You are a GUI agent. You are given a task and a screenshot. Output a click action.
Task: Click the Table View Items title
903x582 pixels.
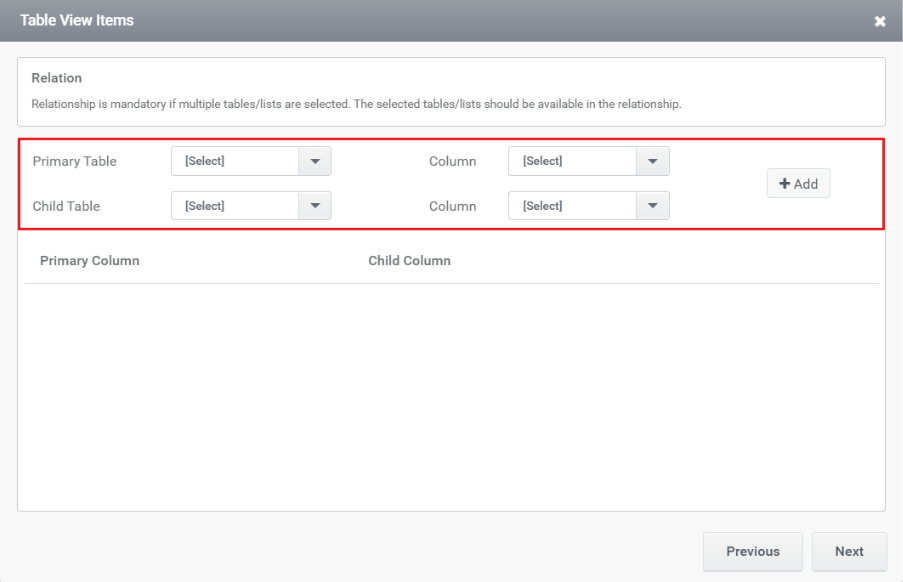pos(77,20)
